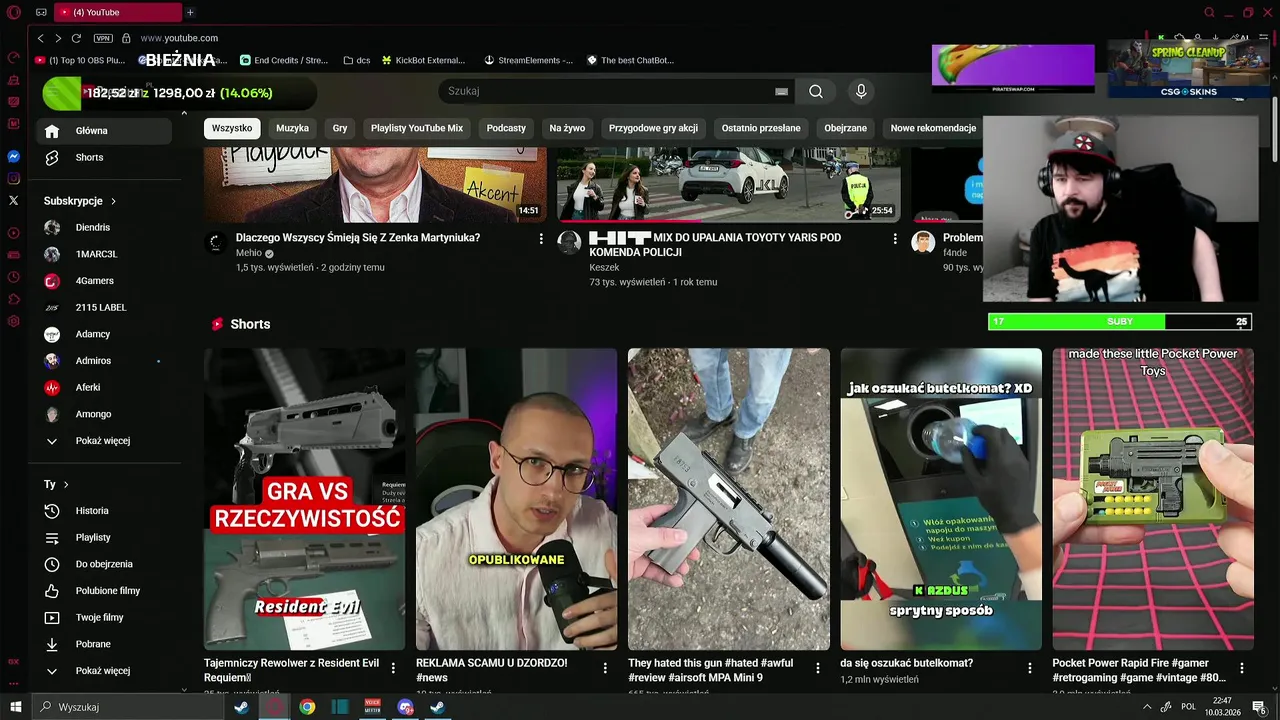The height and width of the screenshot is (720, 1280).
Task: Select the Muzyka filter chip
Action: 292,128
